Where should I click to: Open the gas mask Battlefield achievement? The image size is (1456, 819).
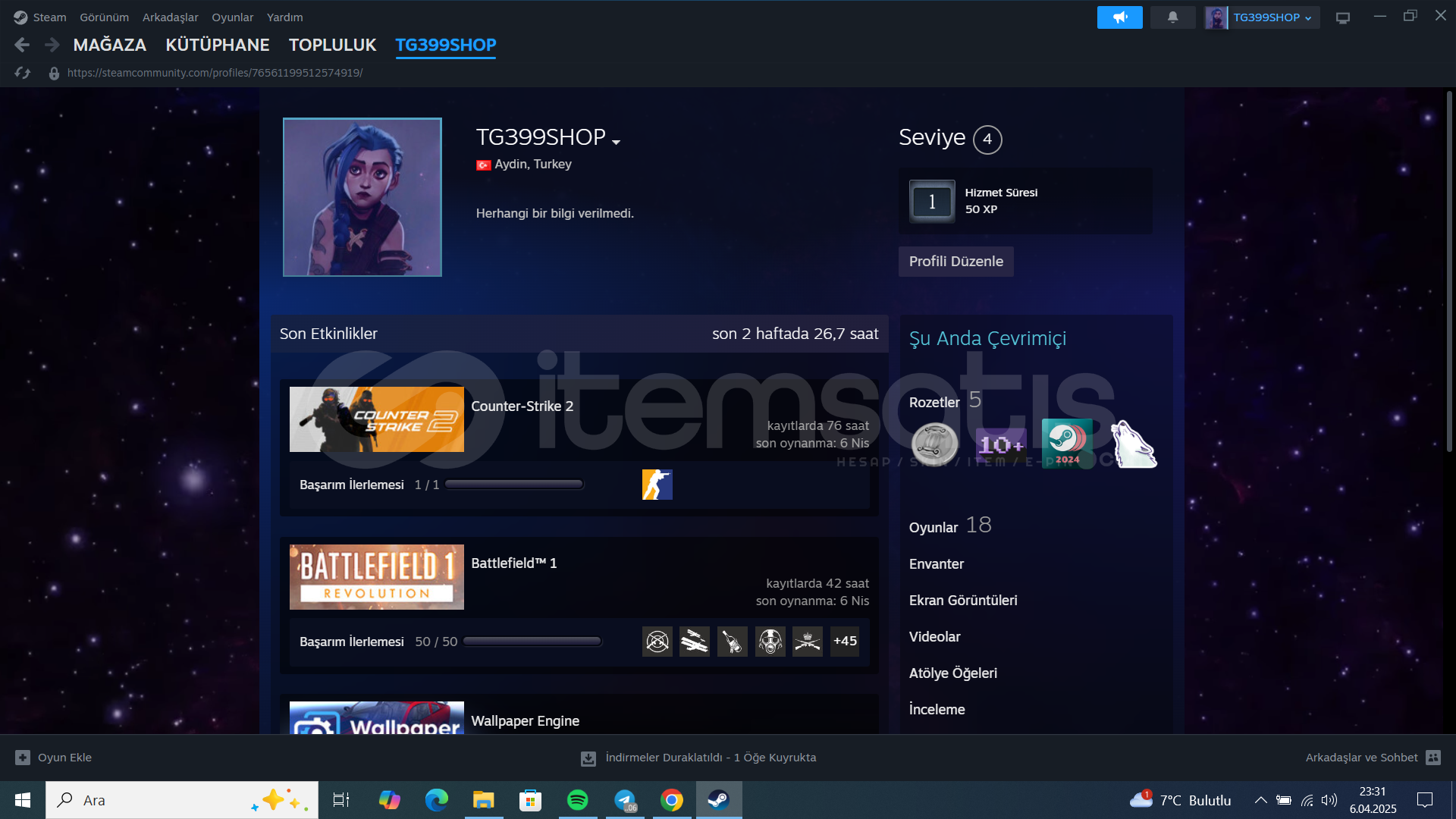770,642
